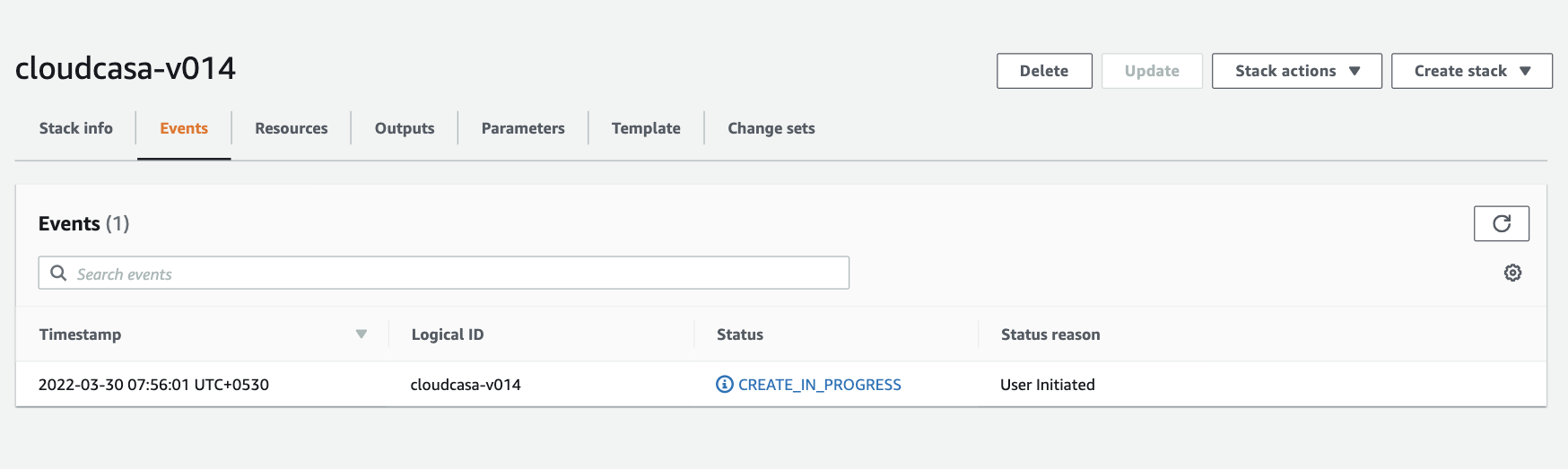Sort by Timestamp arrow
1568x469 pixels.
click(x=362, y=334)
